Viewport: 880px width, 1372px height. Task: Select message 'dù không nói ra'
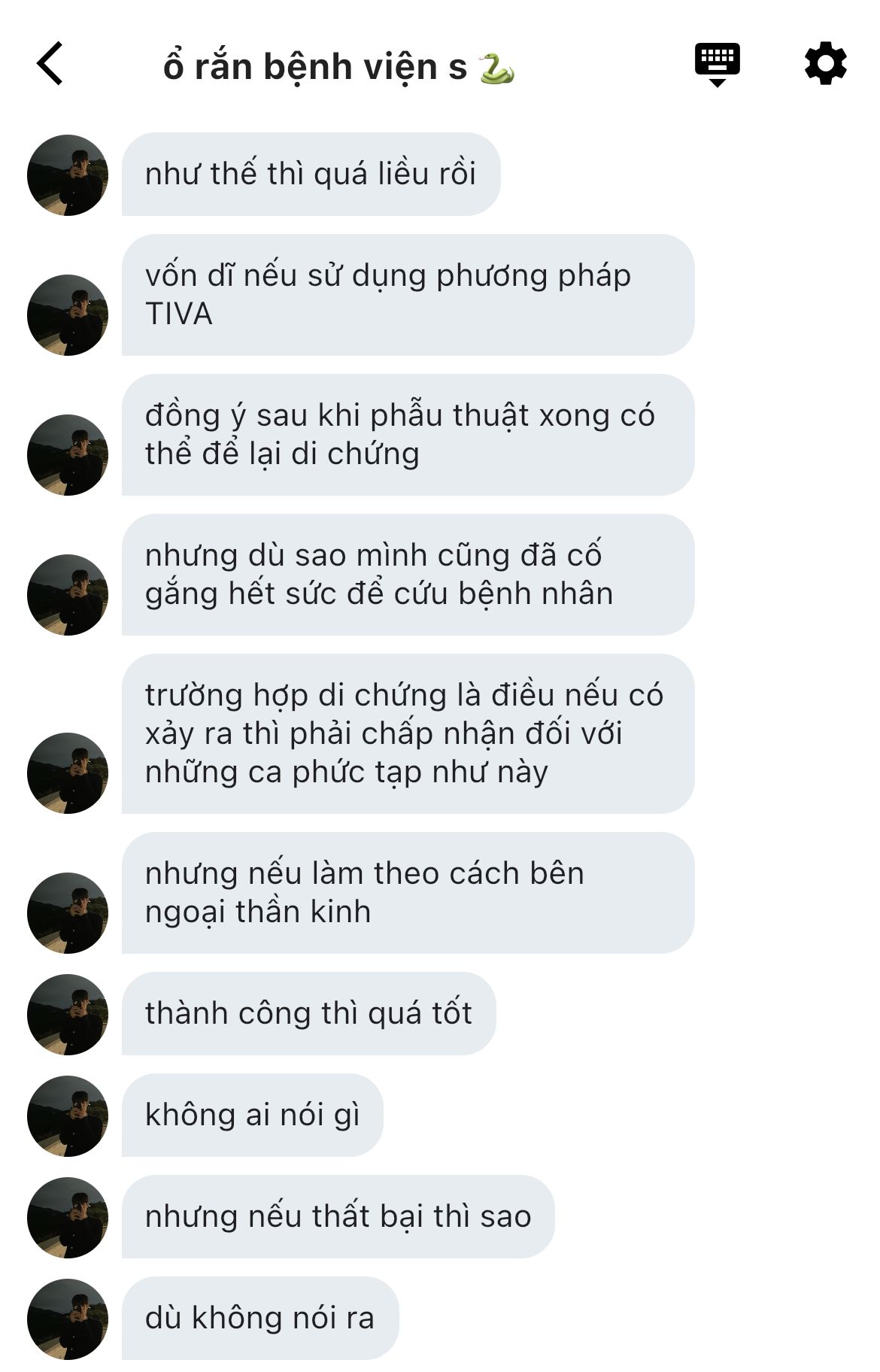tap(260, 1319)
